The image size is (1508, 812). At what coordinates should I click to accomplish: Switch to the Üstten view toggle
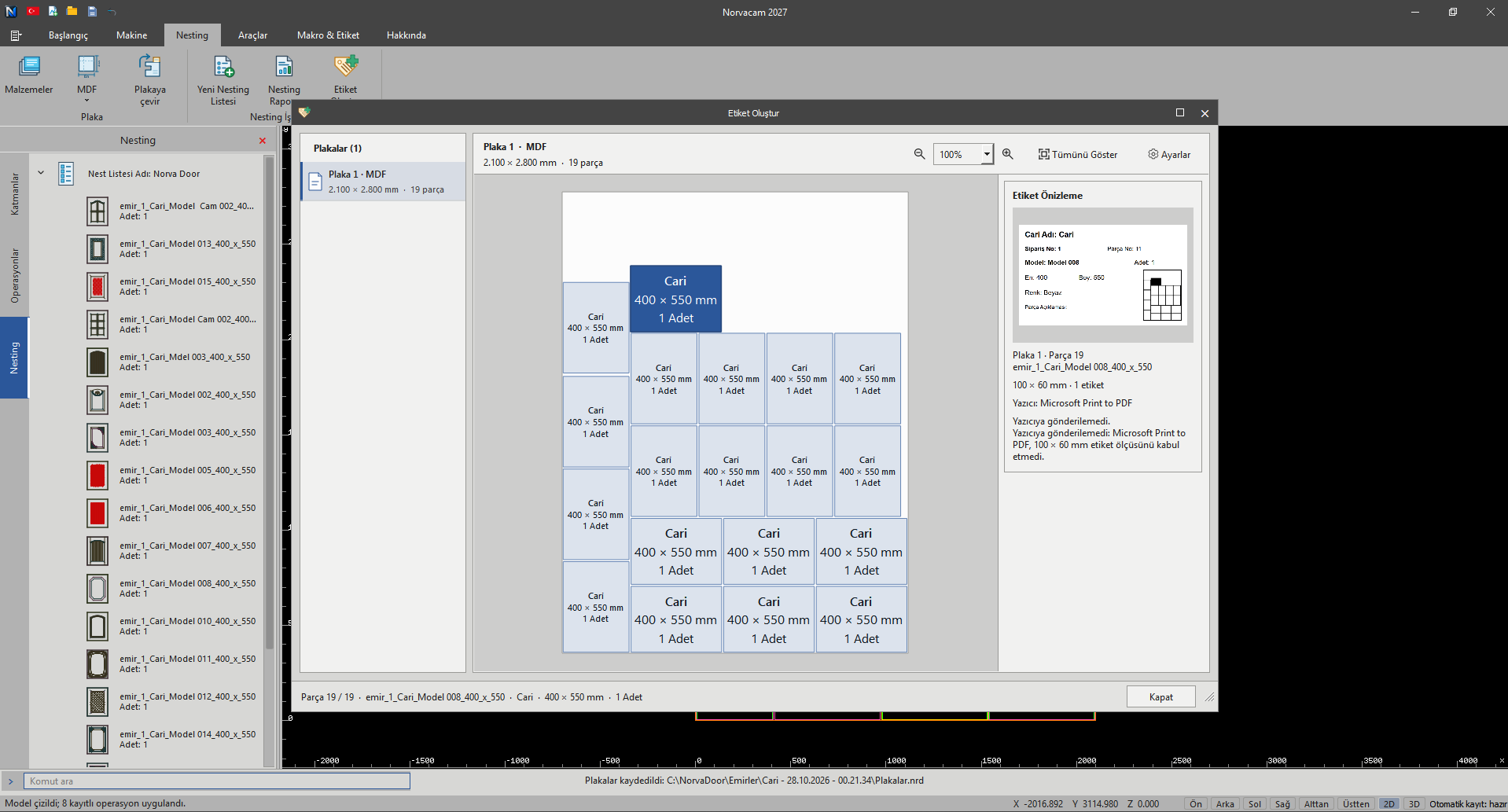tap(1355, 803)
